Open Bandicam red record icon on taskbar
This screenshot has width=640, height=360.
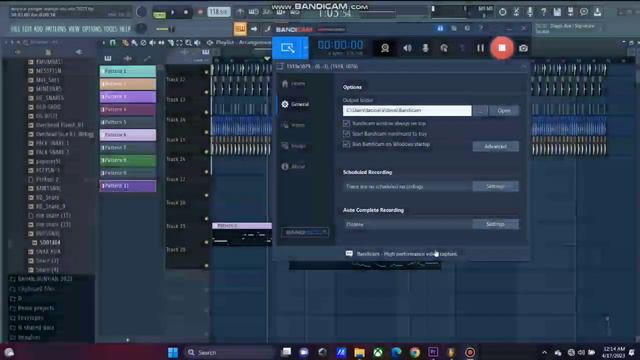click(470, 352)
